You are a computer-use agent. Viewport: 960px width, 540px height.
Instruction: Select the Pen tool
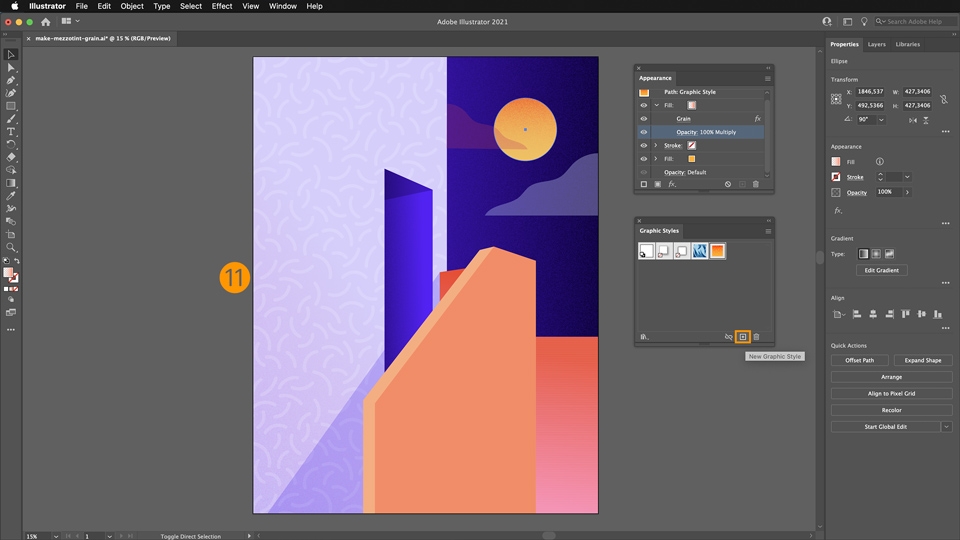10,80
